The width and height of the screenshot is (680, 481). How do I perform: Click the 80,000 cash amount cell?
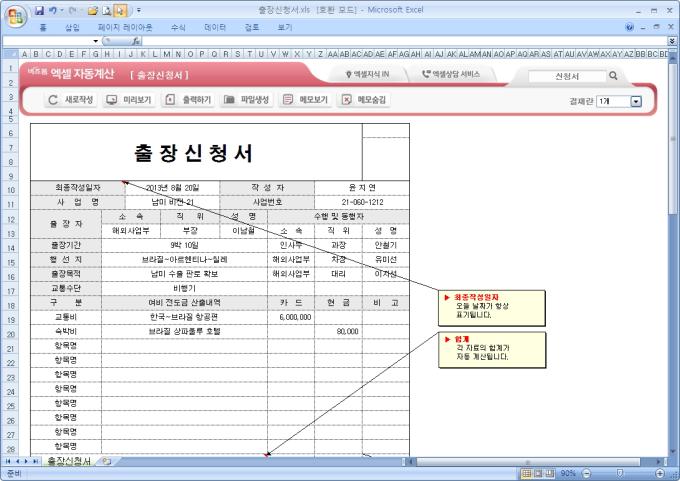338,331
